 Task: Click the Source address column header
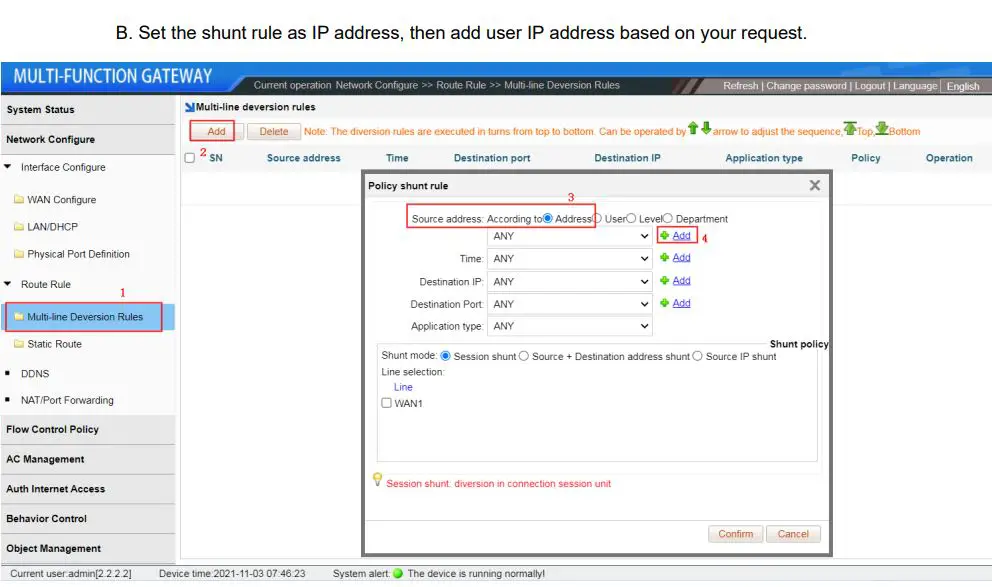(303, 158)
